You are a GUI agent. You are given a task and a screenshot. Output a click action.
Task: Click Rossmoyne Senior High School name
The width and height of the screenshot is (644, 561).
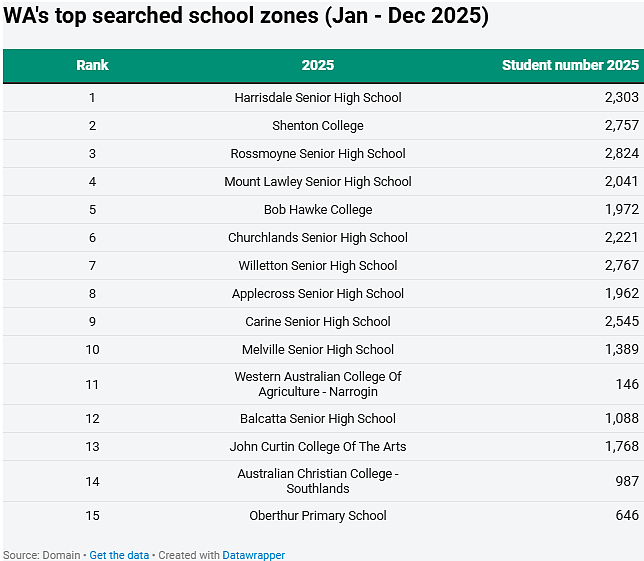(x=318, y=154)
